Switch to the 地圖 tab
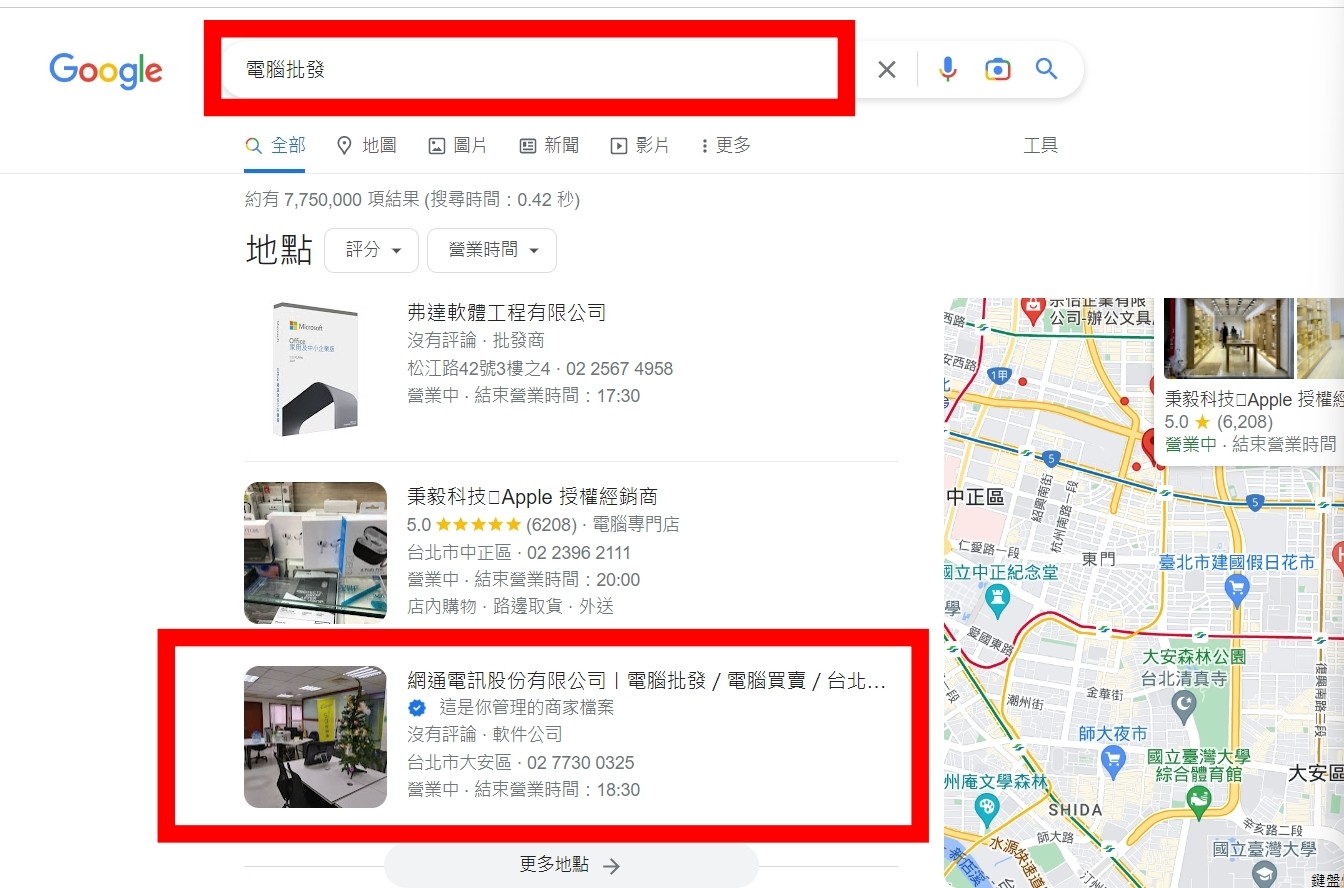Screen dimensions: 1344x888 point(367,146)
